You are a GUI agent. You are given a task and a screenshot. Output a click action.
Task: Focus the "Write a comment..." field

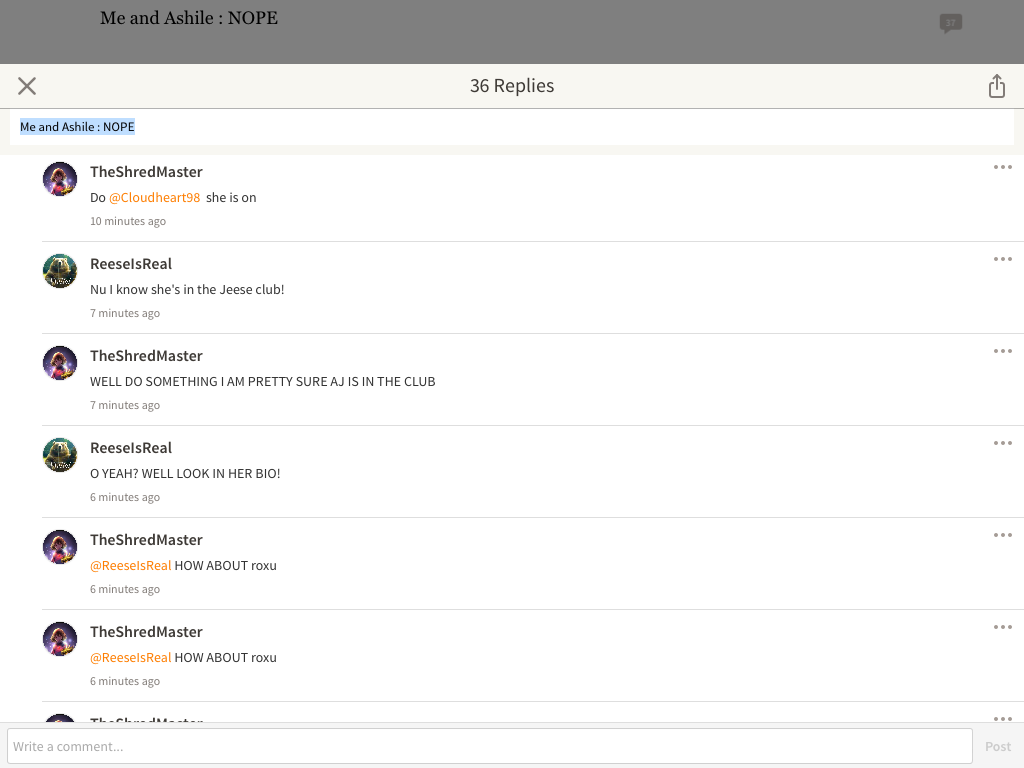pos(490,746)
